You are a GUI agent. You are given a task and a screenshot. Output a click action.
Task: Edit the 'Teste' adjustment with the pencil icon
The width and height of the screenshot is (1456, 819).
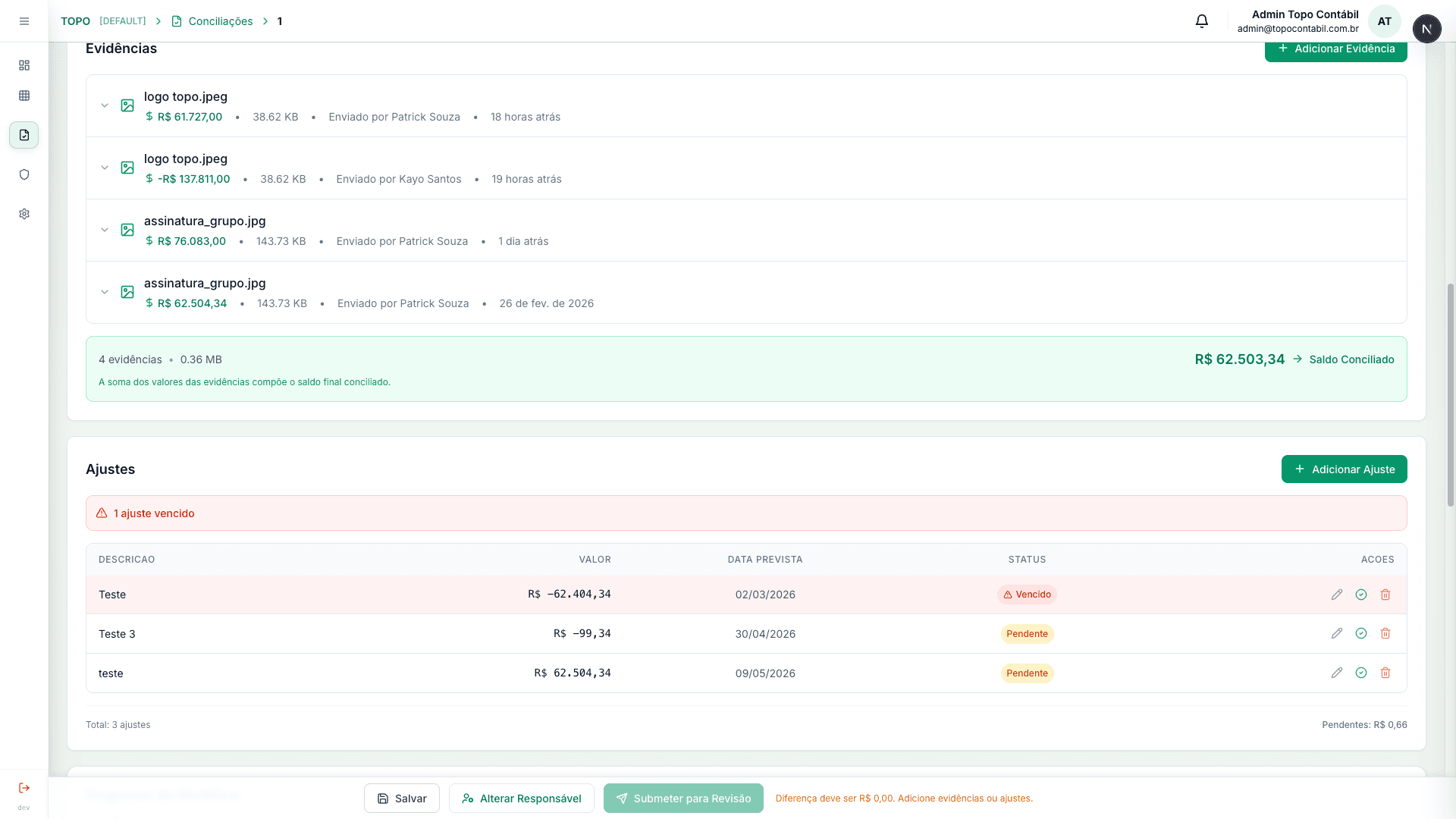[x=1336, y=595]
